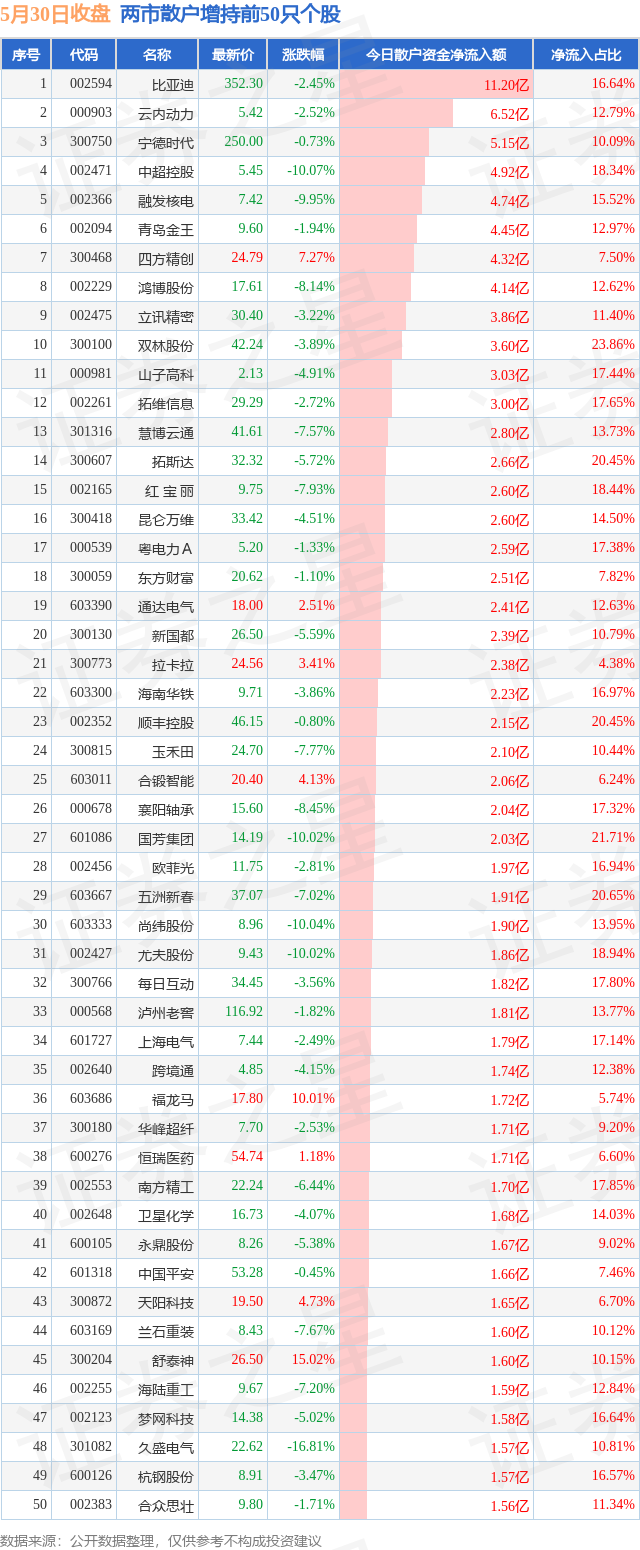
Task: Click stock name 东方财富
Action: (166, 577)
